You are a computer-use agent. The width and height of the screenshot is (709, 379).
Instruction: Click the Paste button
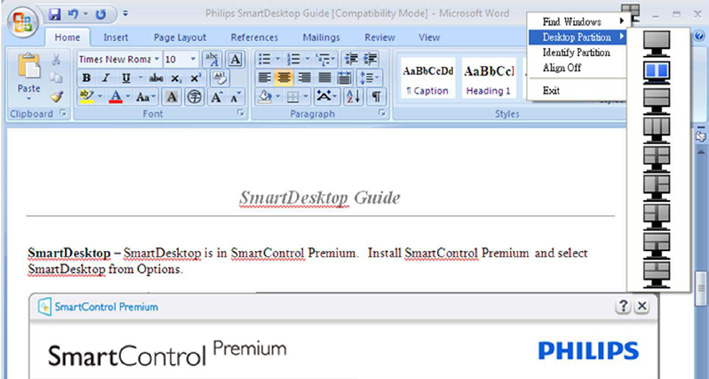pos(29,78)
